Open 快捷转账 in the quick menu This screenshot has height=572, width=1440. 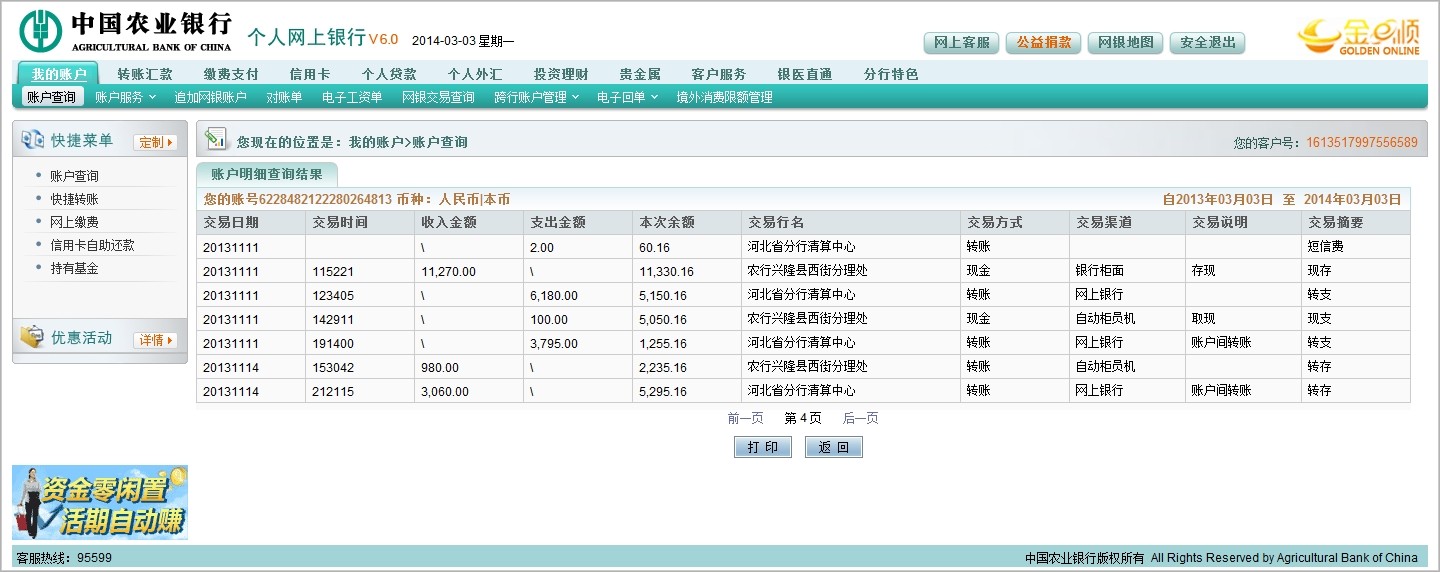[x=74, y=199]
